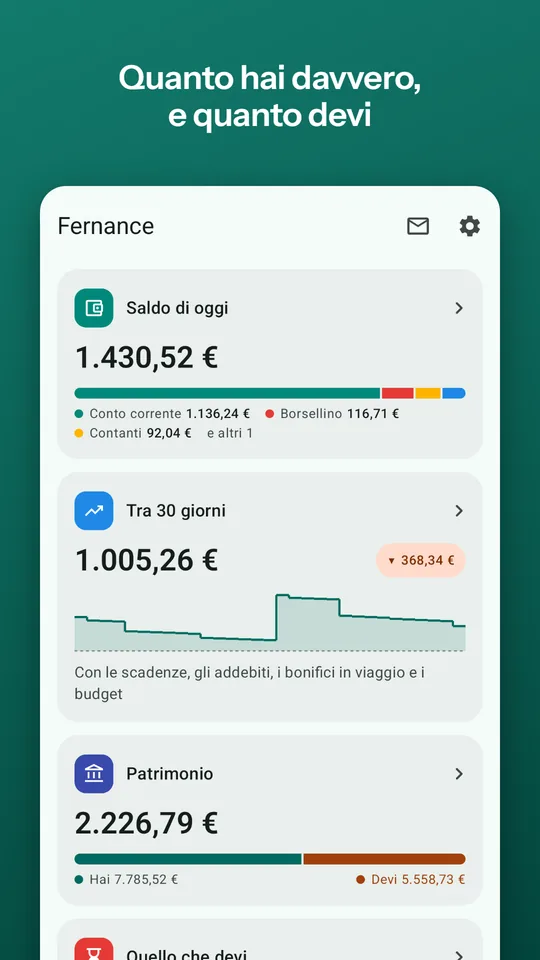540x960 pixels.
Task: Tap the green Hai segment of Patrimonio bar
Action: [x=188, y=859]
